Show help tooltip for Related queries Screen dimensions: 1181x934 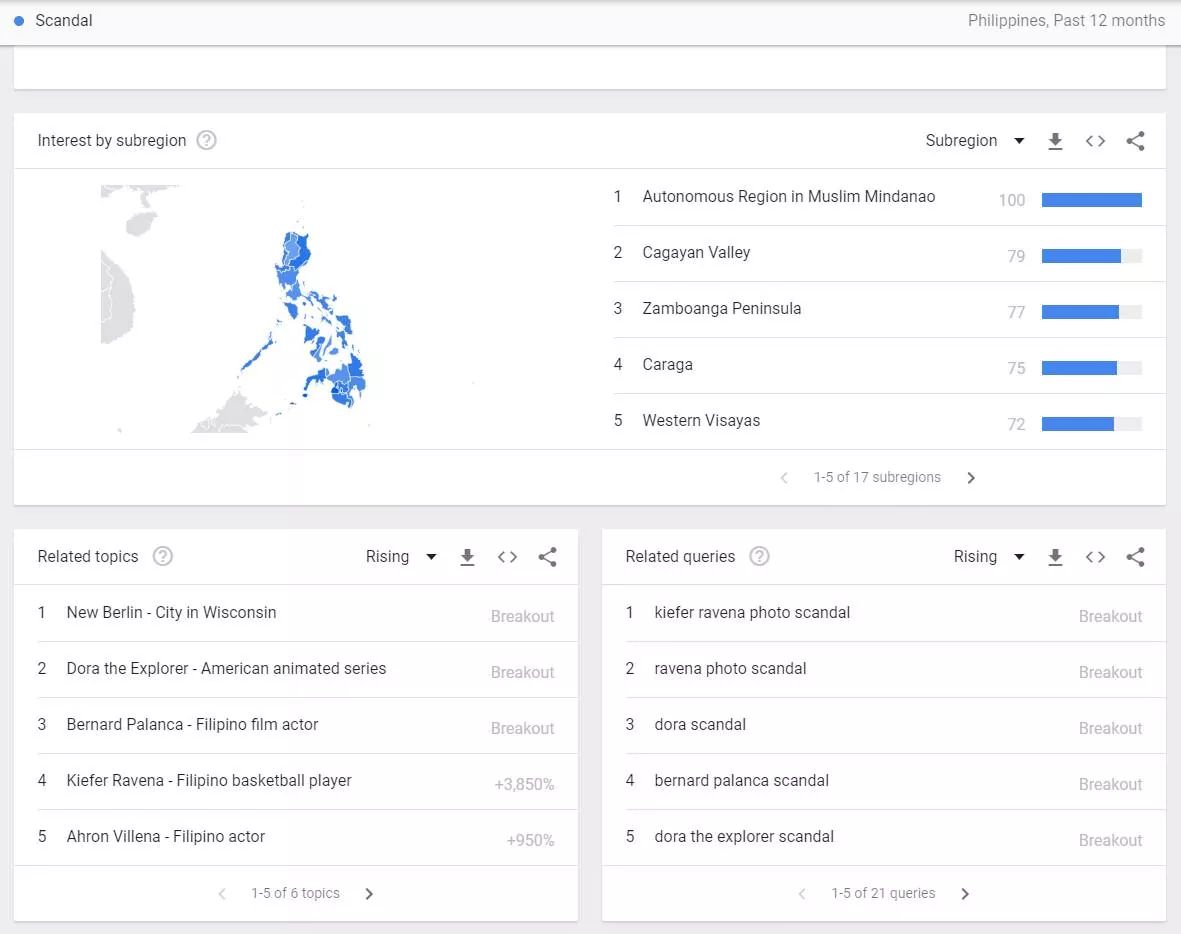coord(759,557)
